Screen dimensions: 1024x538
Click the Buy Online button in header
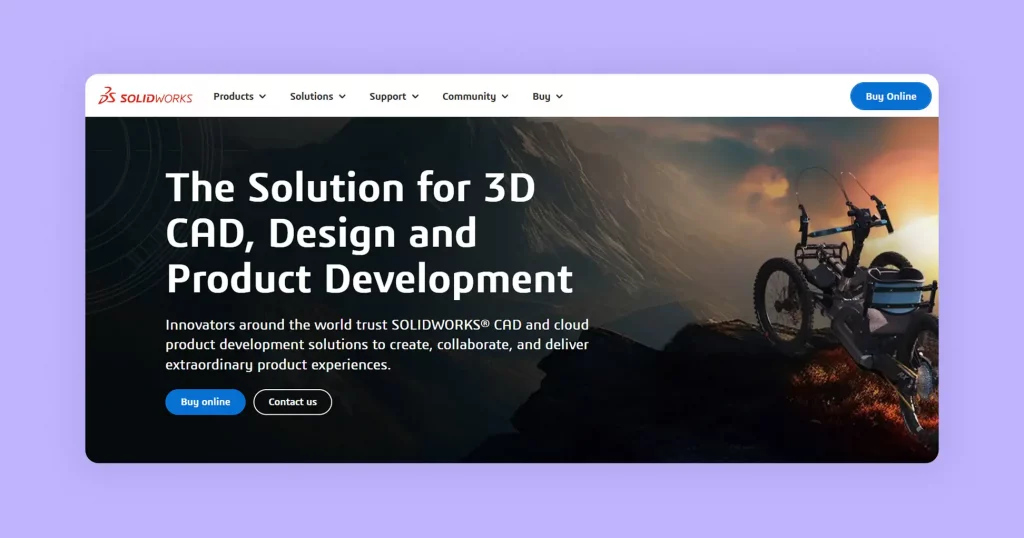point(890,96)
